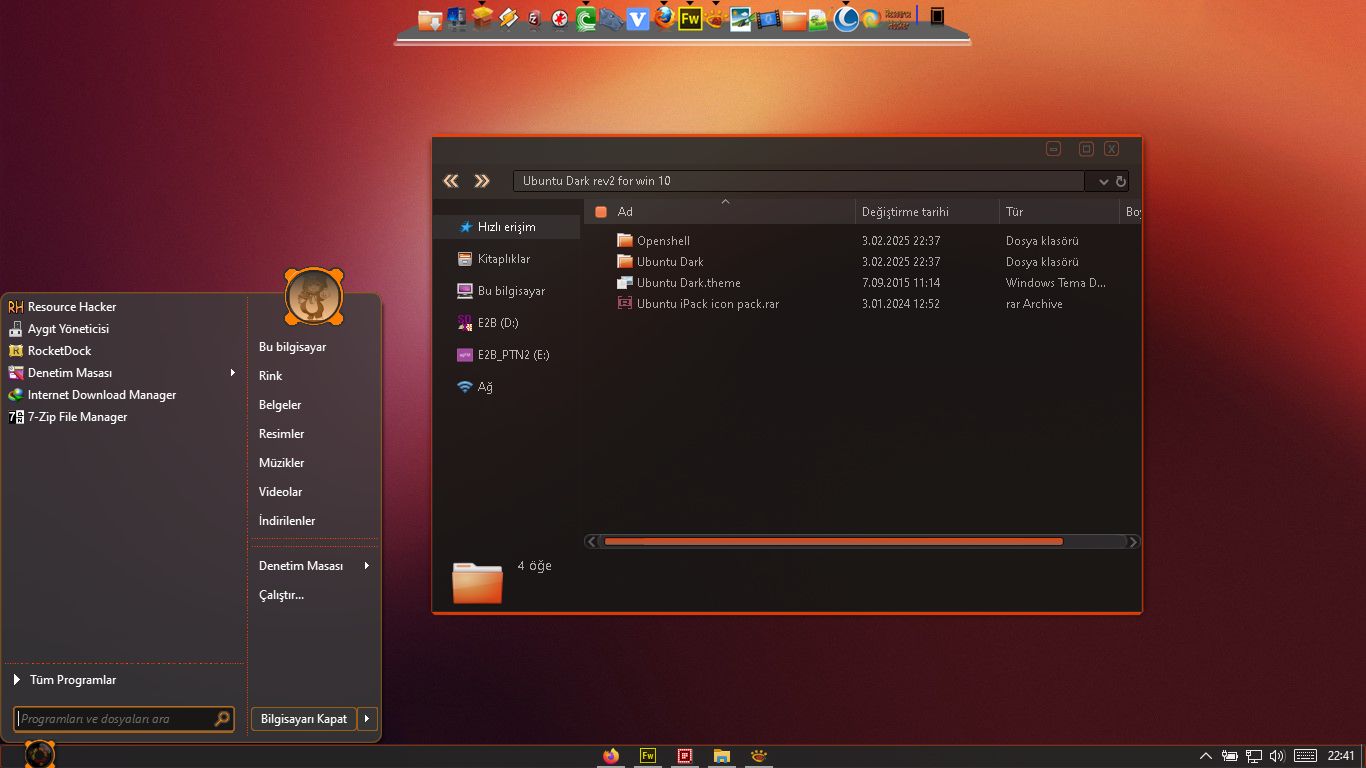
Task: Open the address bar history dropdown
Action: [1105, 181]
